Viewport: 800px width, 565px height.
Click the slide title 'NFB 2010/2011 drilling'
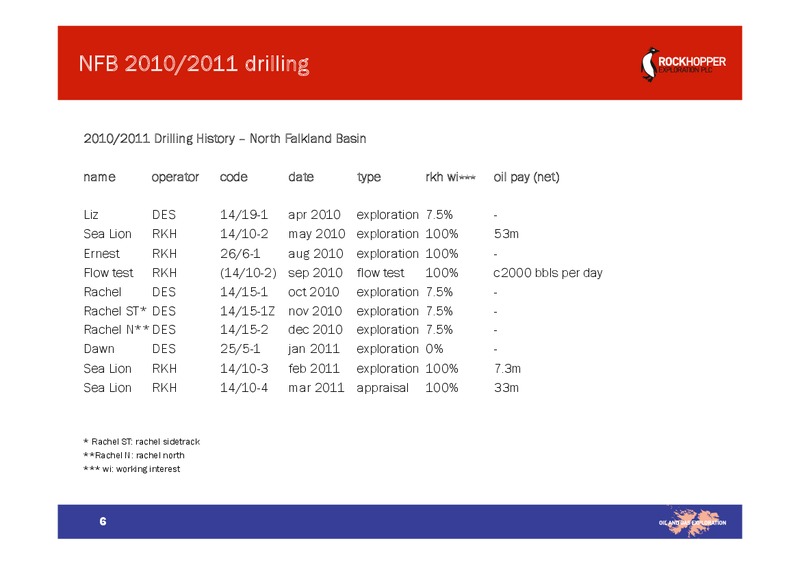point(194,64)
